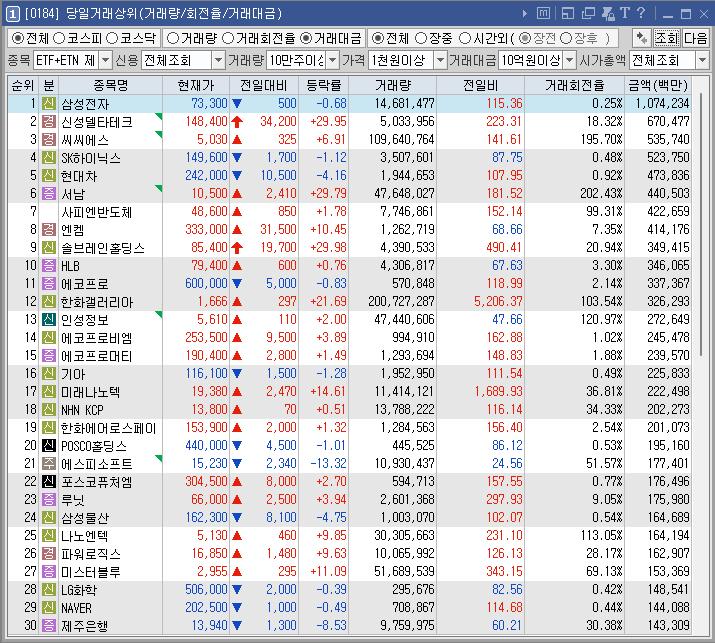Click stock name 한화갤러리아

[x=97, y=302]
